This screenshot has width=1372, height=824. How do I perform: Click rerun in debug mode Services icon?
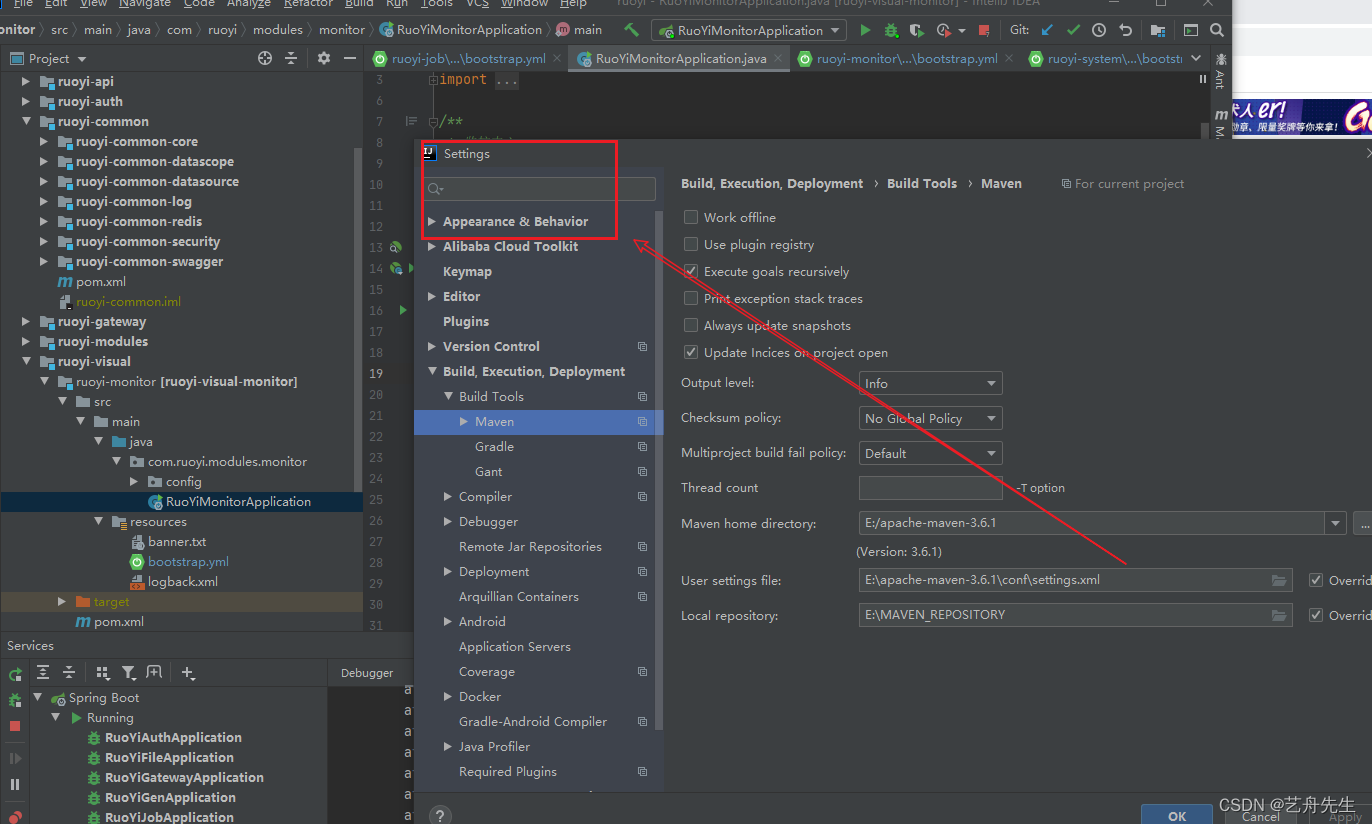point(15,700)
